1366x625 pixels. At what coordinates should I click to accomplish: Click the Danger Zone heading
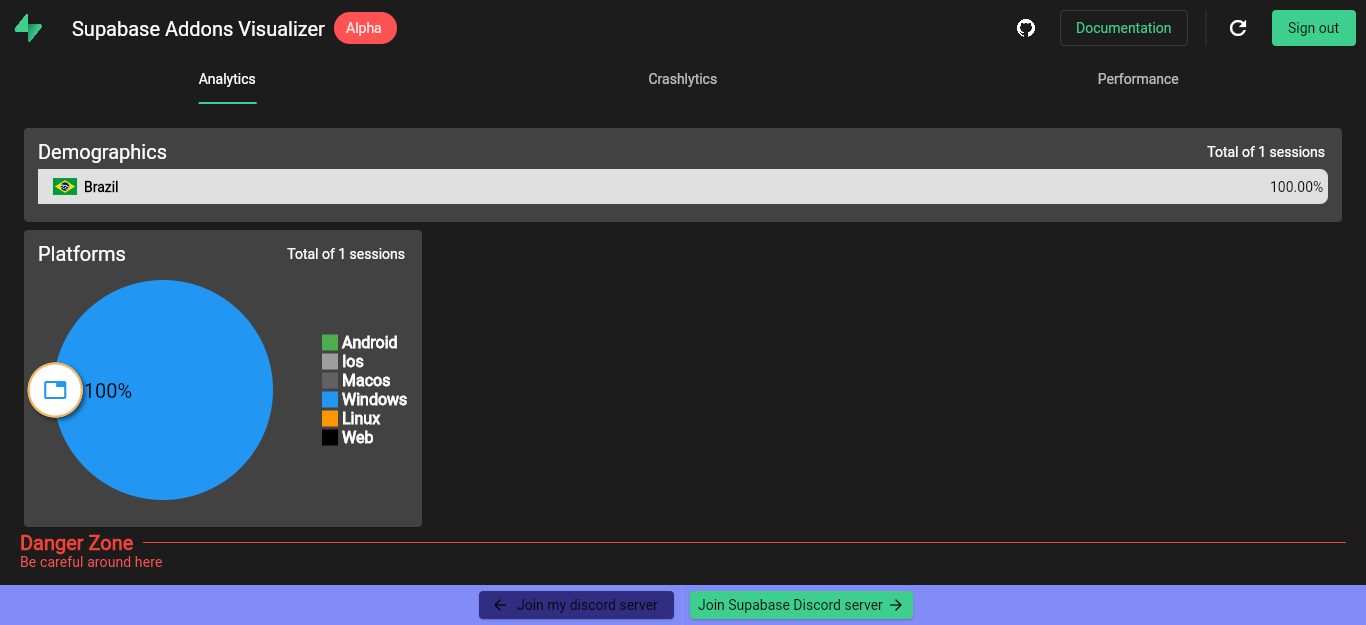77,543
